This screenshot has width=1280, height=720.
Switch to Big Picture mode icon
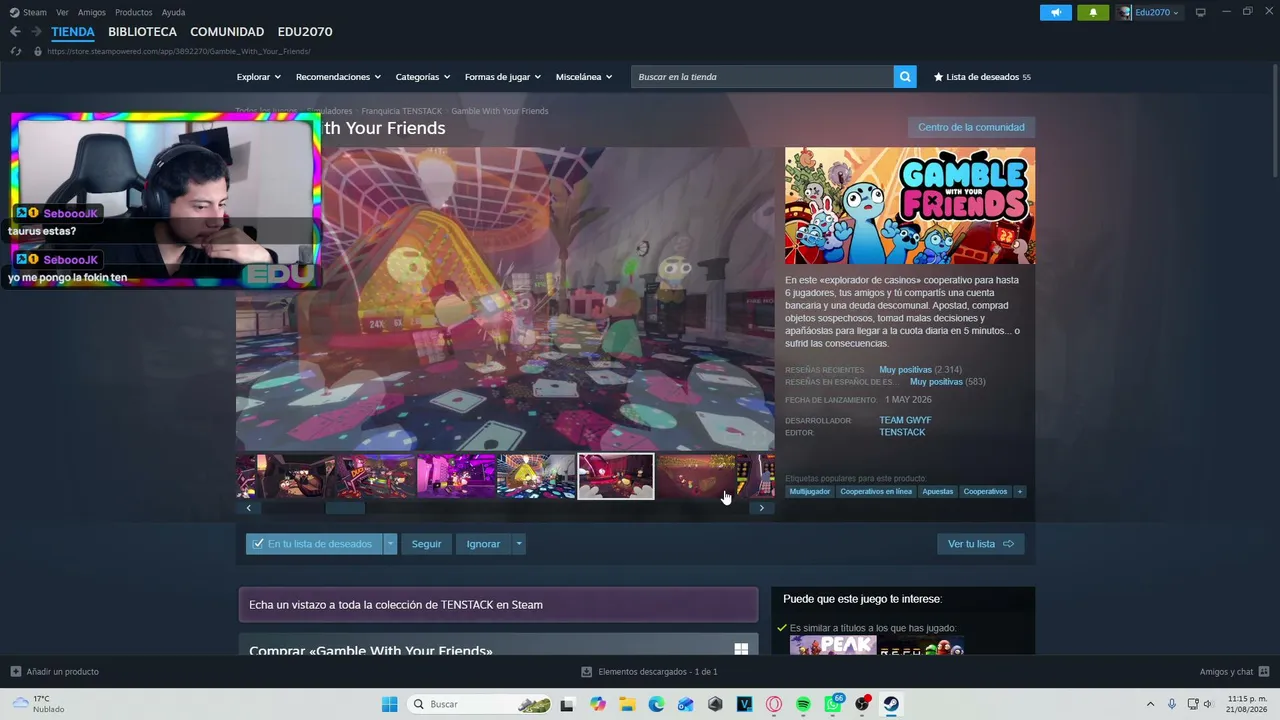[1201, 12]
